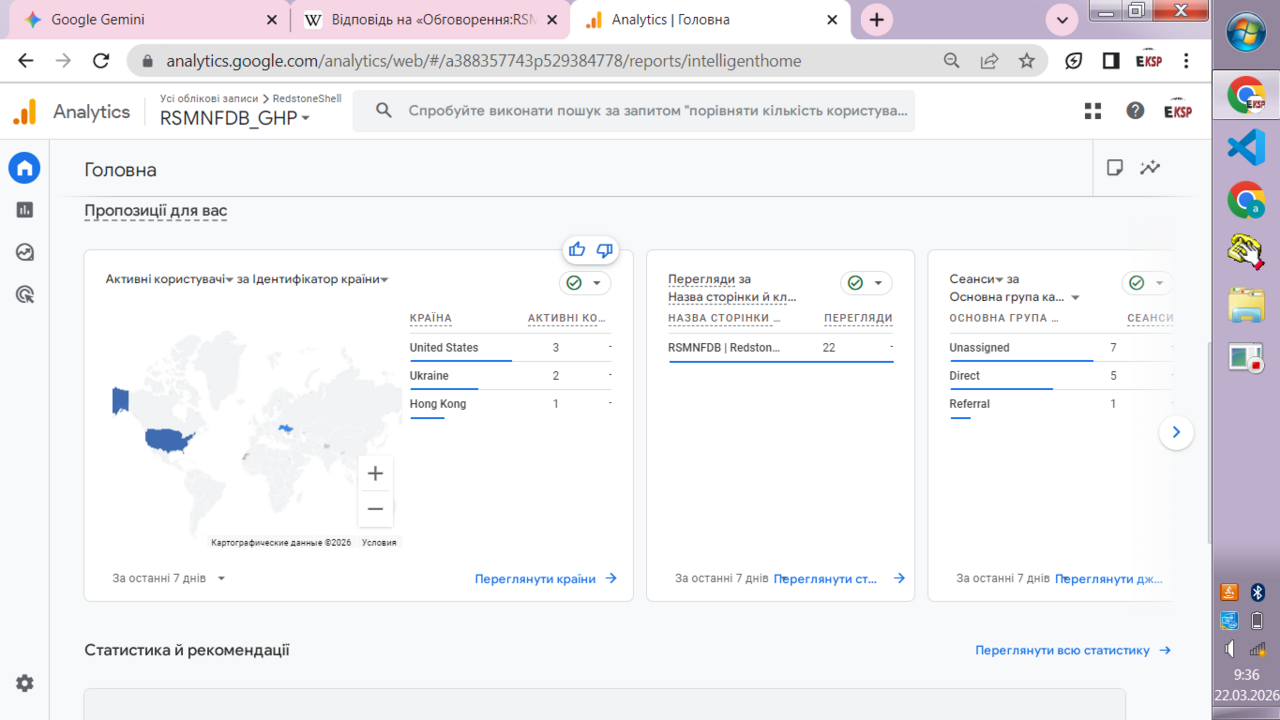
Task: Click the Ukraine row in the country table
Action: tap(510, 376)
